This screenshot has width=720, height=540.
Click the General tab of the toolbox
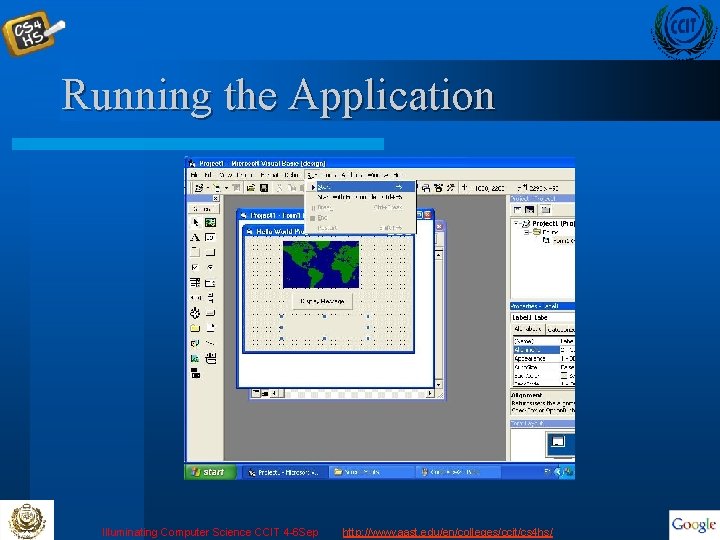click(x=203, y=209)
